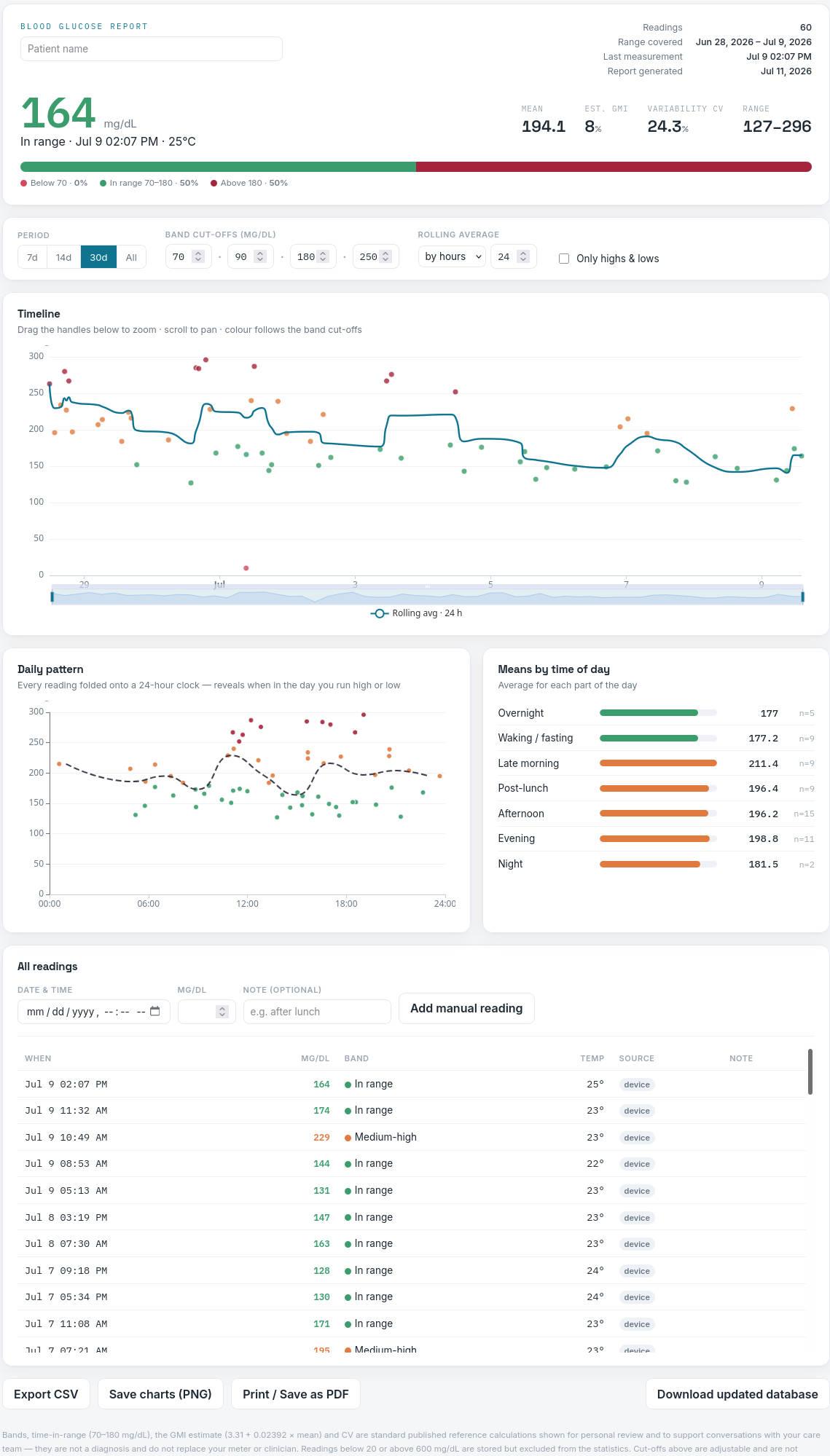Click the 180 cut-off spinner arrows
This screenshot has width=830, height=1456.
[x=323, y=256]
